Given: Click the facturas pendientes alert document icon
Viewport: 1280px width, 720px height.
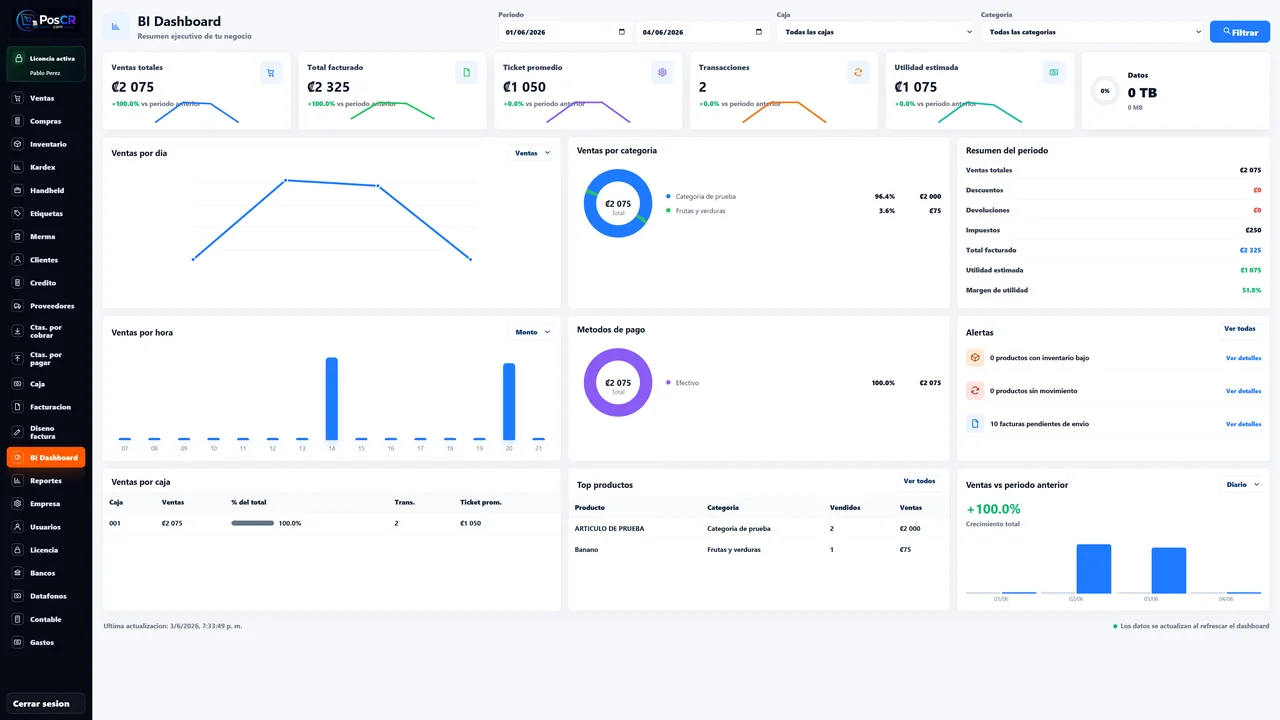Looking at the screenshot, I should [975, 423].
